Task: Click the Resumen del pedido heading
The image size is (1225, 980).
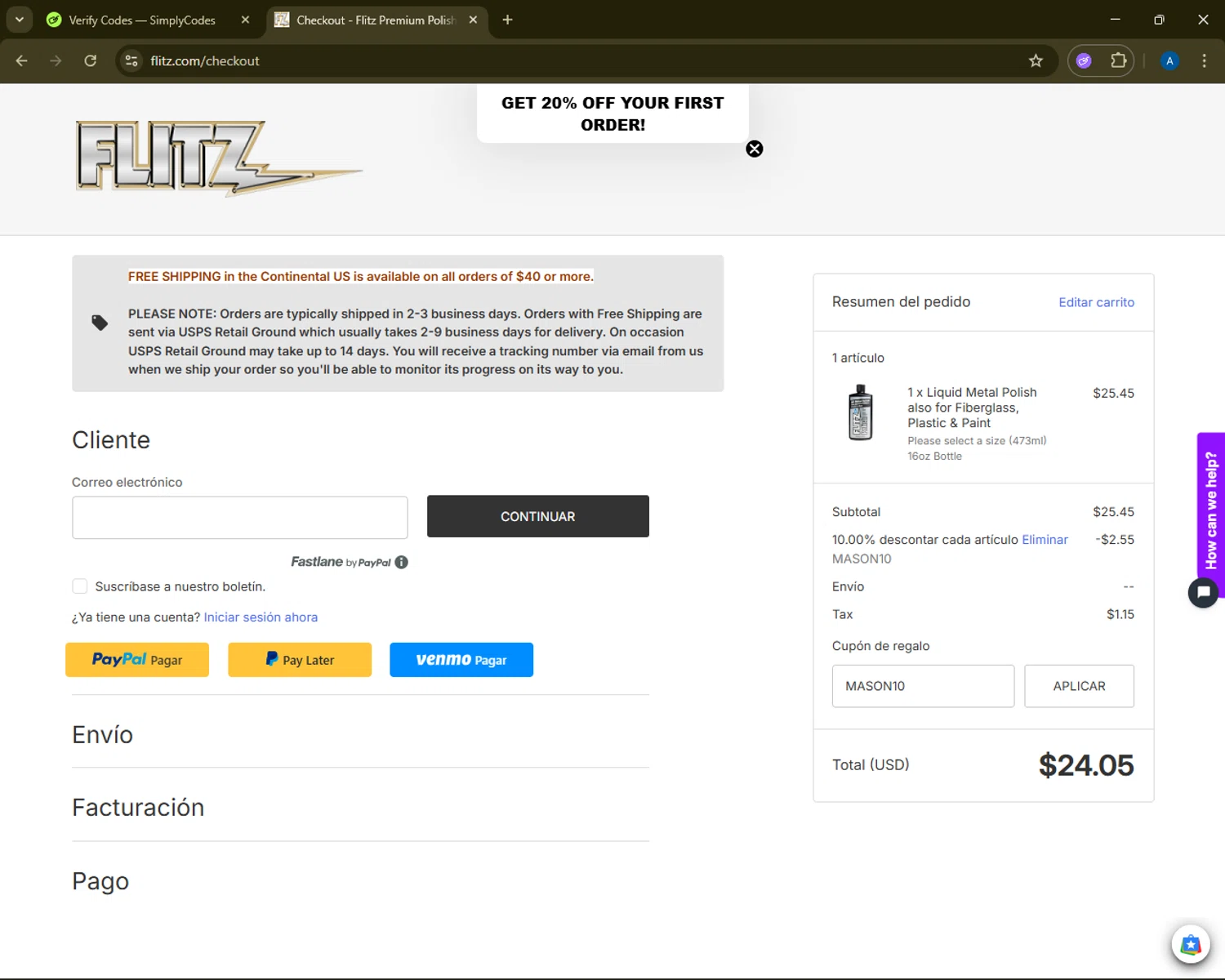Action: (901, 302)
